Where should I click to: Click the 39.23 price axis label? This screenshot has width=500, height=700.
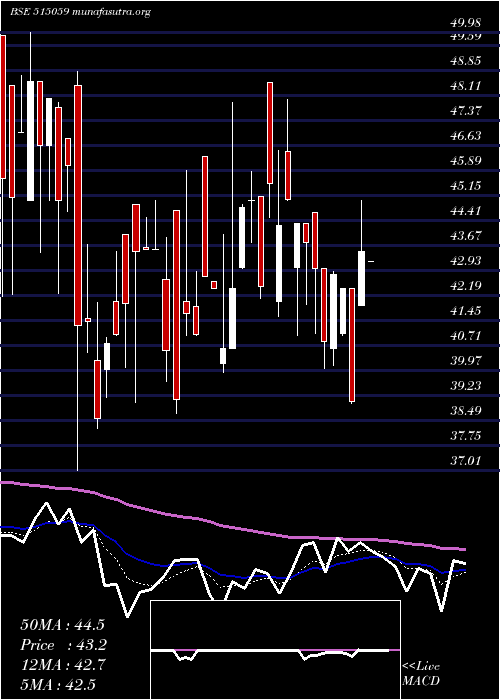tap(467, 386)
